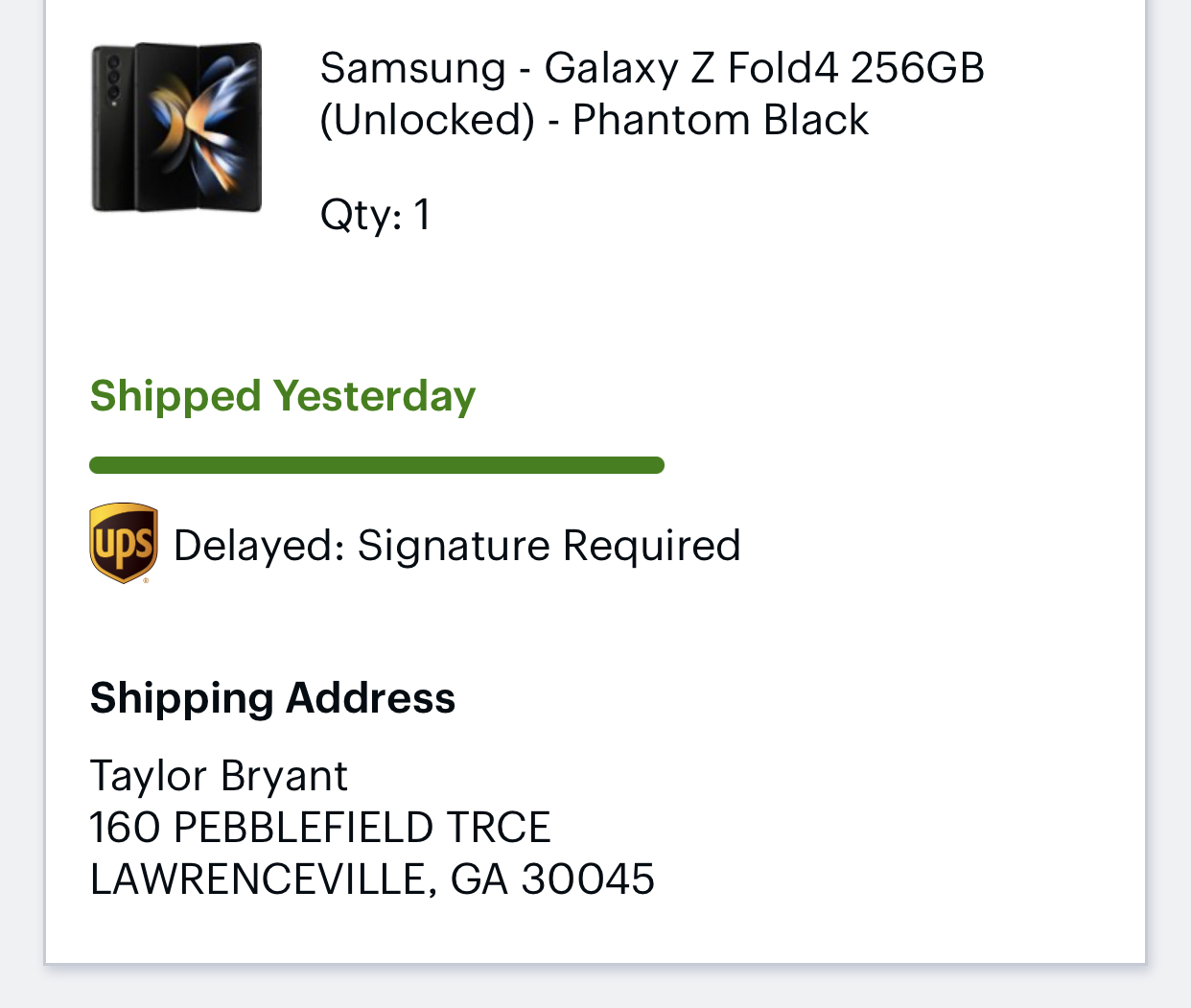Select the Delayed: Signature Required notice

pos(457,545)
